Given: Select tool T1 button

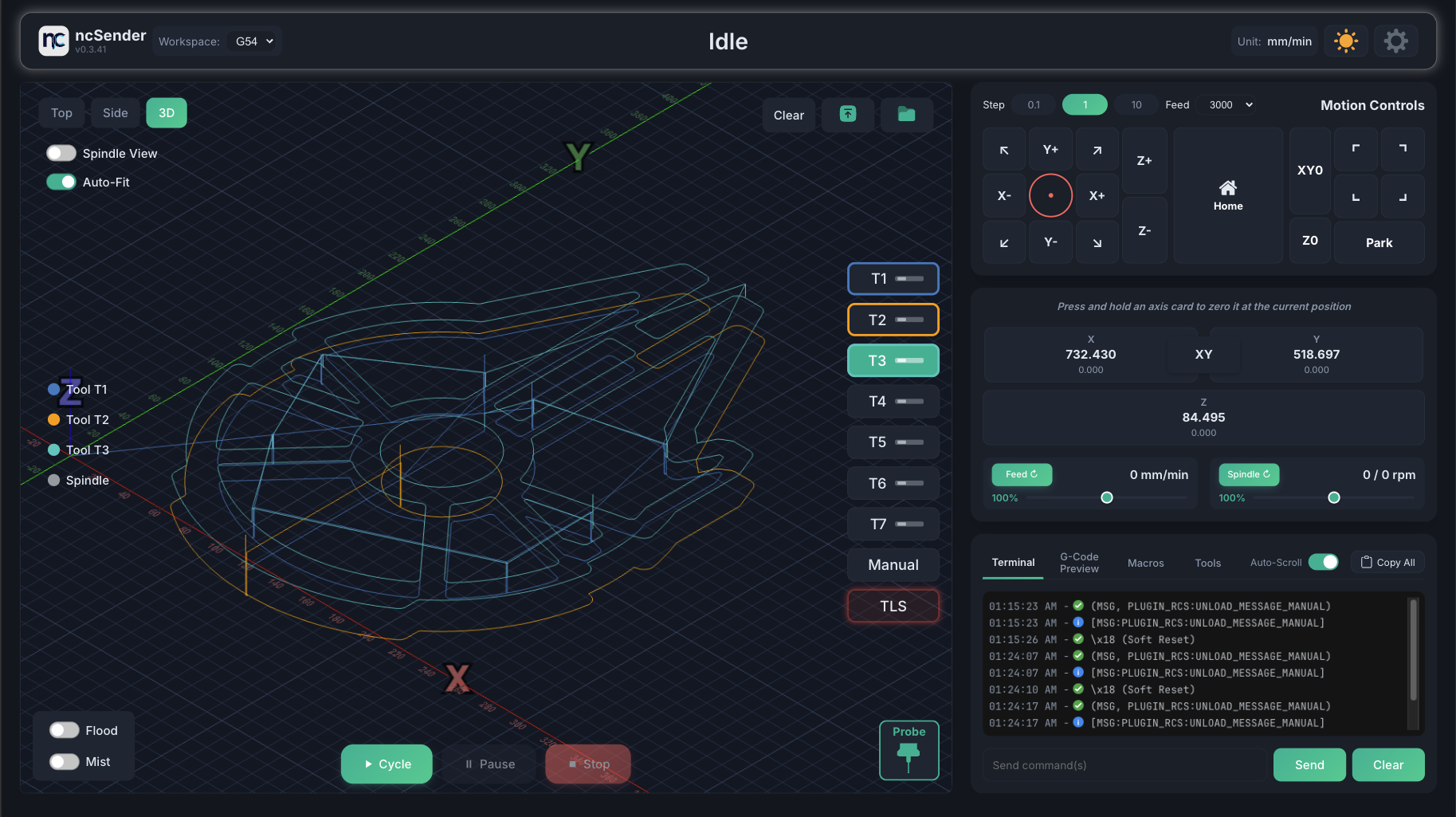Looking at the screenshot, I should pyautogui.click(x=893, y=279).
